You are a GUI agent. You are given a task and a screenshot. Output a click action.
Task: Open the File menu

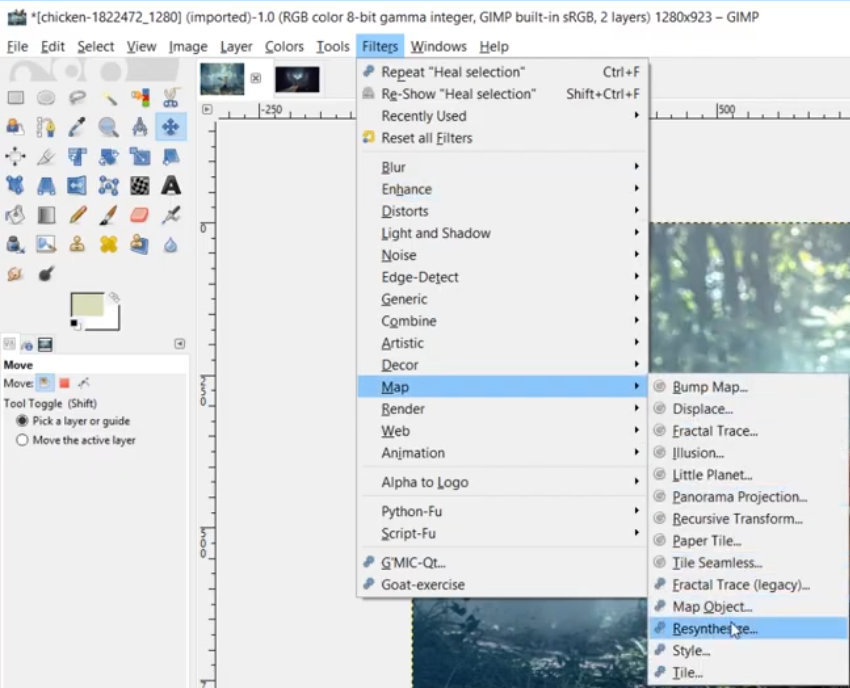[x=17, y=47]
